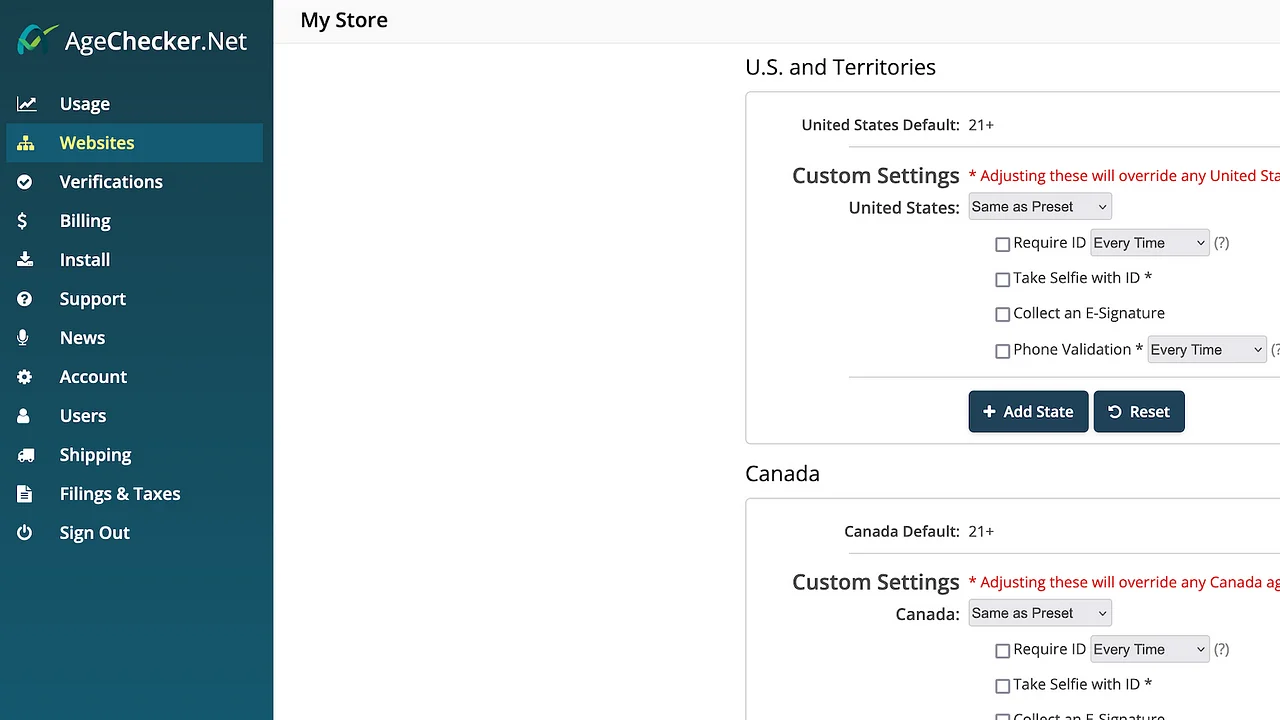Open Support via the question mark icon
Viewport: 1280px width, 720px height.
pos(25,298)
